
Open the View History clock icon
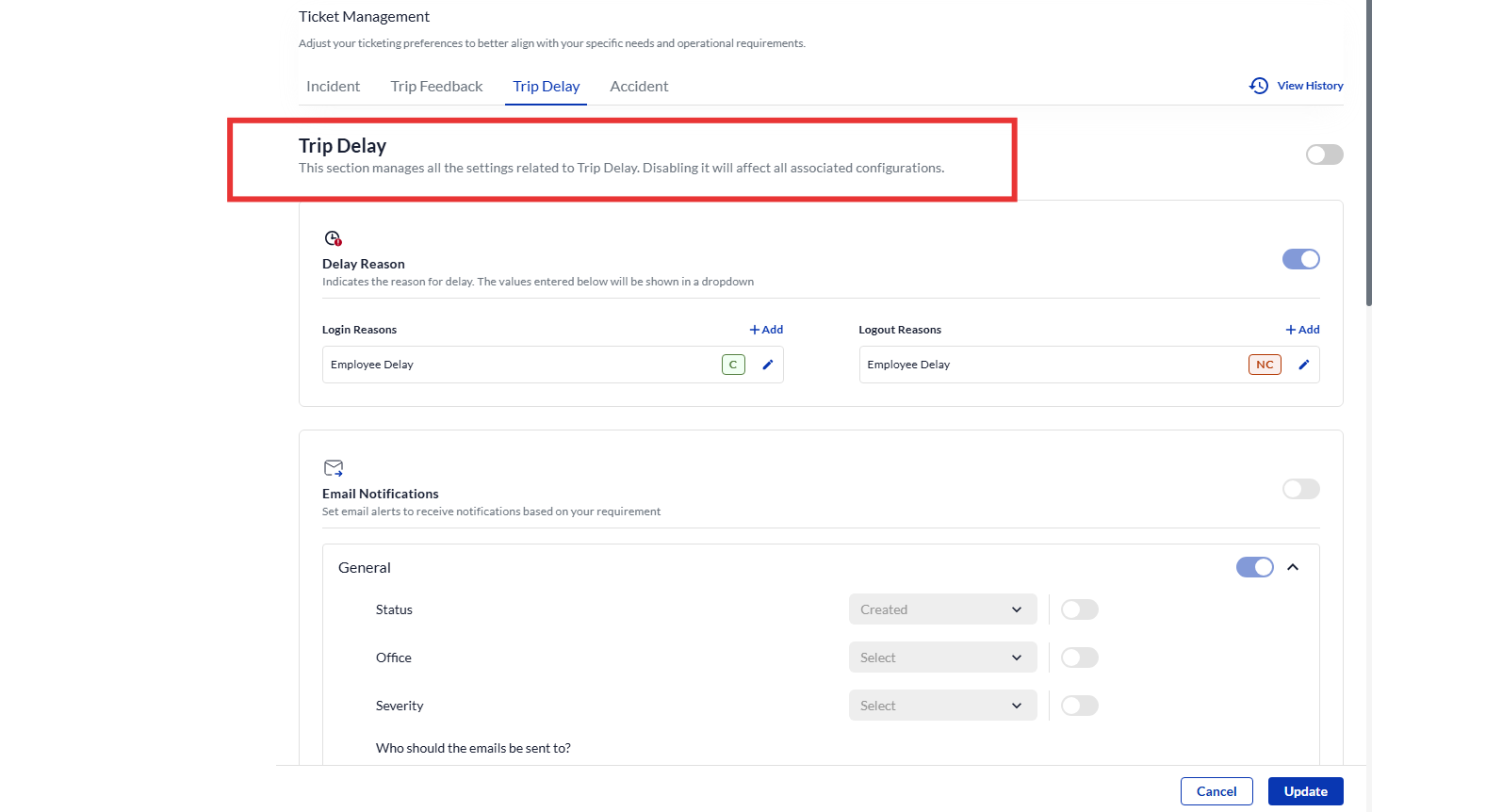click(x=1259, y=86)
